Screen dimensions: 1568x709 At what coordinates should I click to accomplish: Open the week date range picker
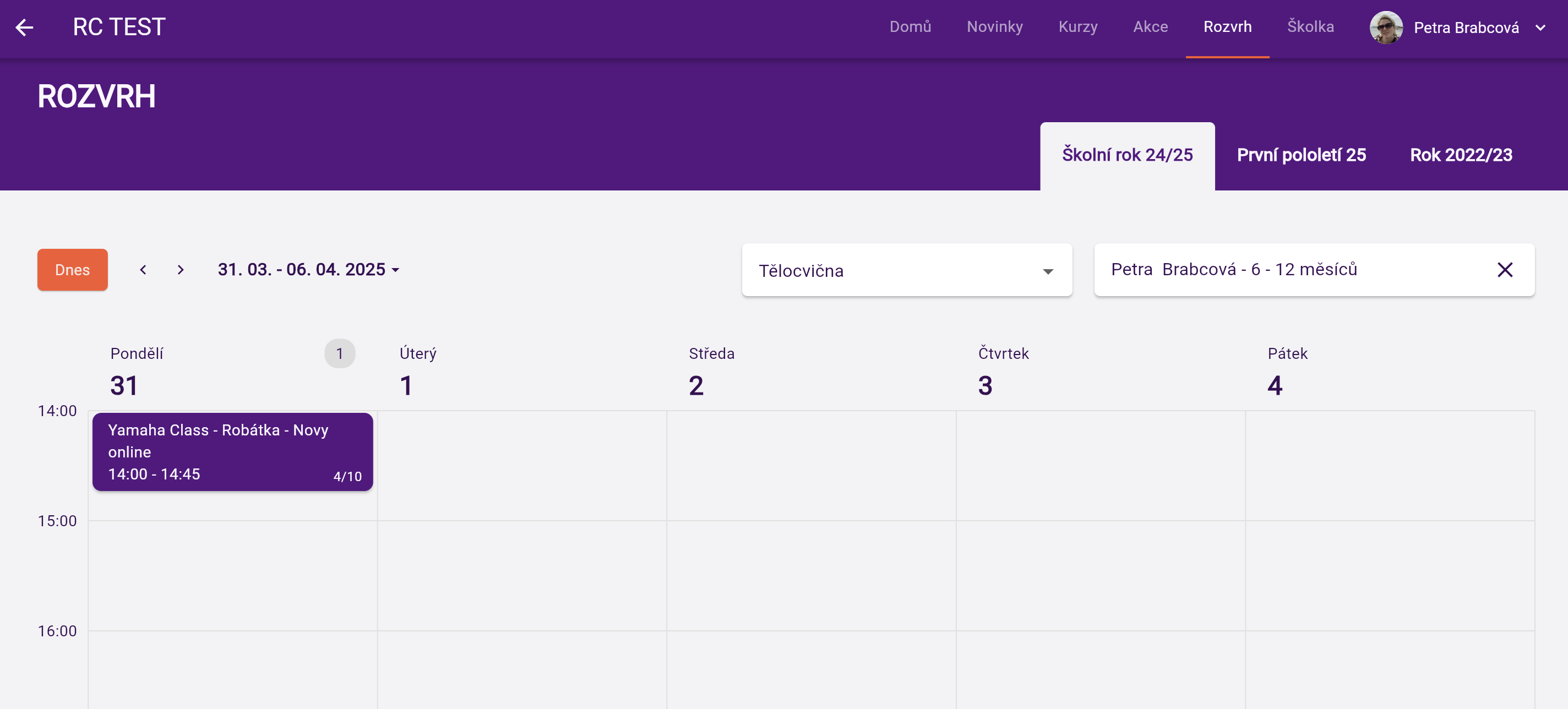[x=308, y=270]
